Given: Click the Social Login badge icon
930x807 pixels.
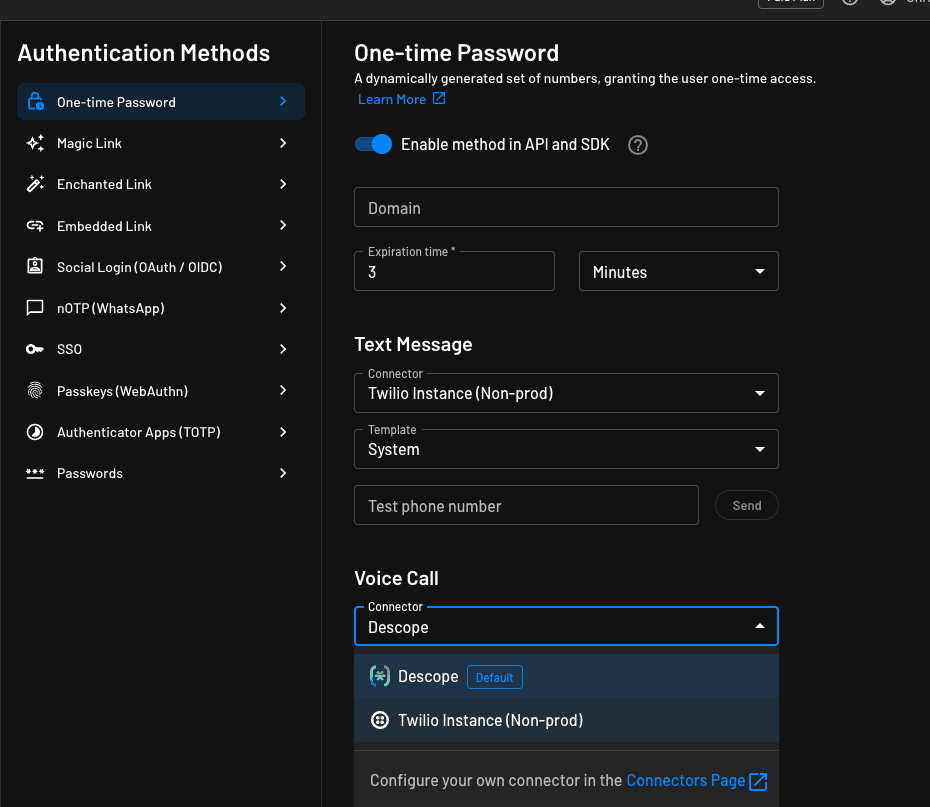Looking at the screenshot, I should coord(36,266).
